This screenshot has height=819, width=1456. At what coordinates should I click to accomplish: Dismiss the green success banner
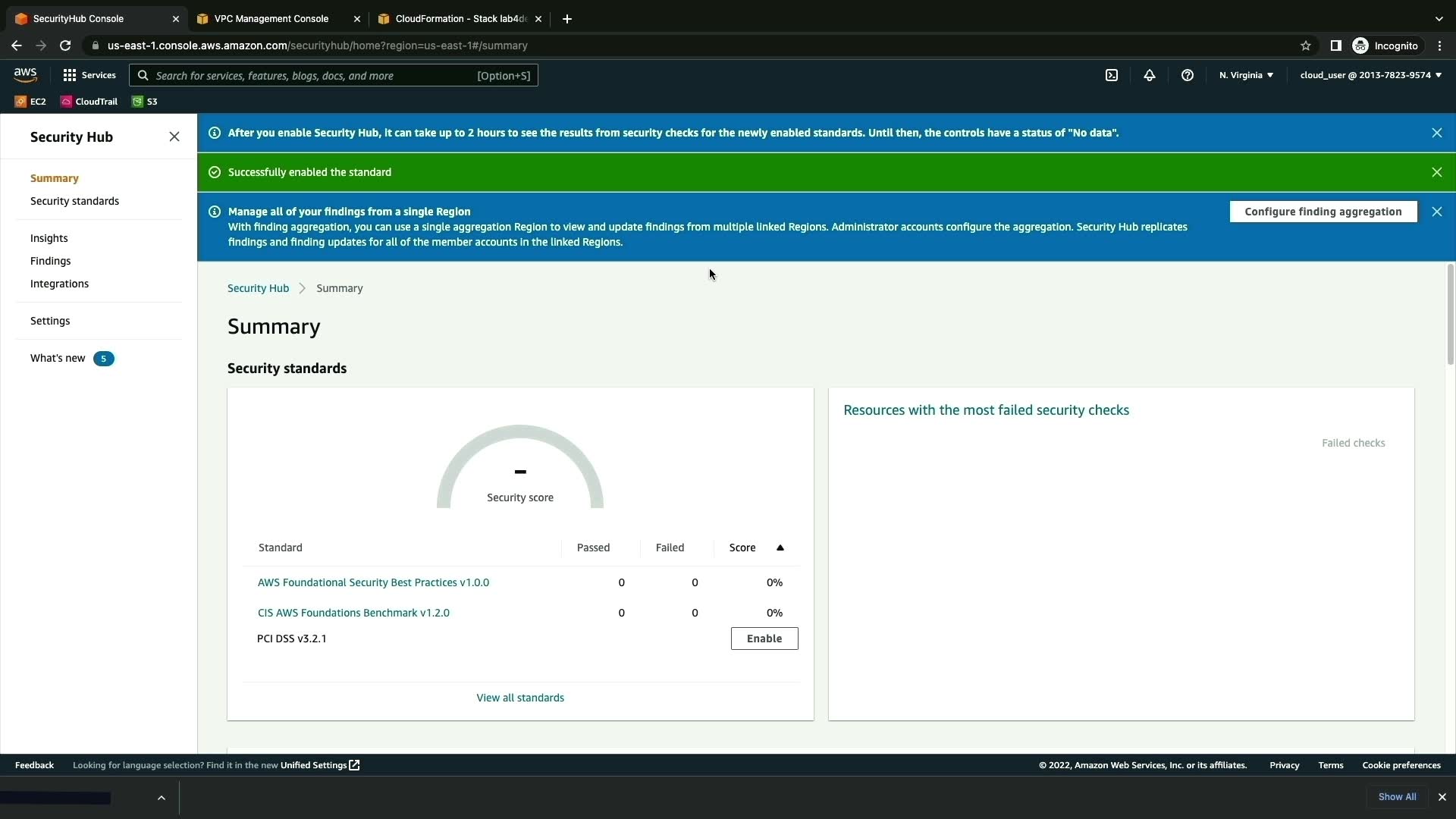click(1437, 172)
